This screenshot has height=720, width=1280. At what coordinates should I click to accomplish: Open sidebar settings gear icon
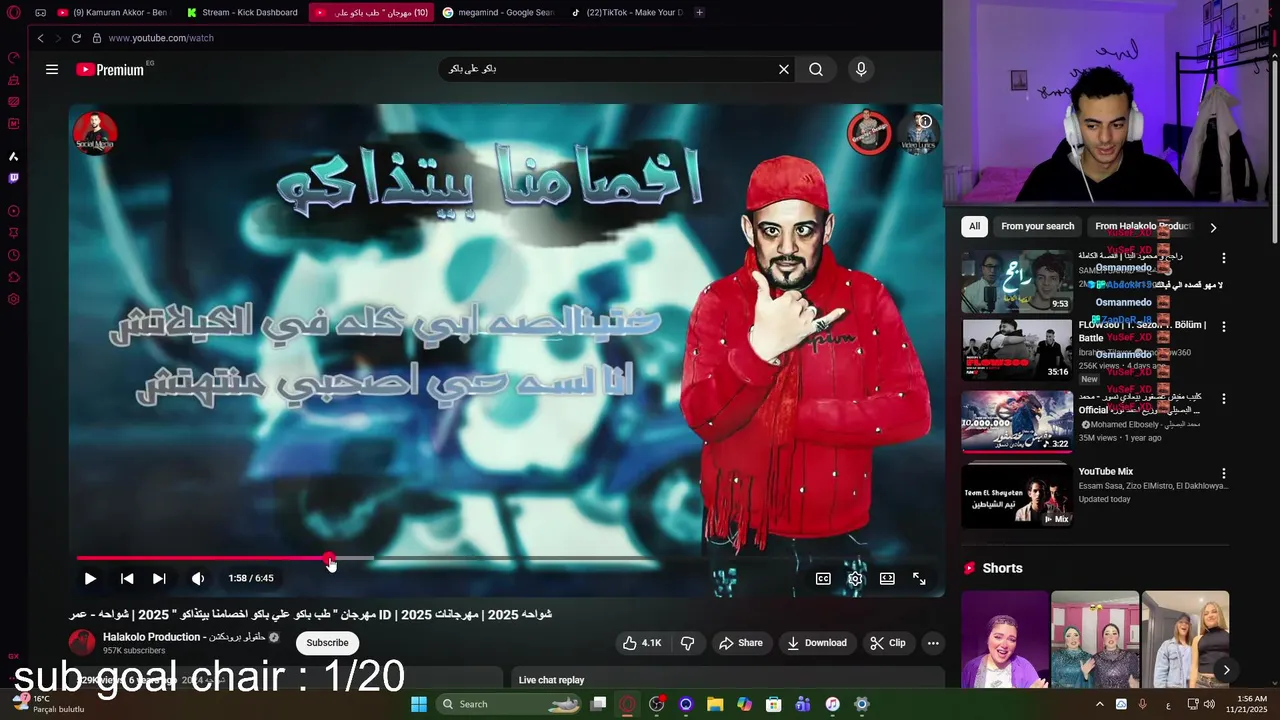[14, 299]
